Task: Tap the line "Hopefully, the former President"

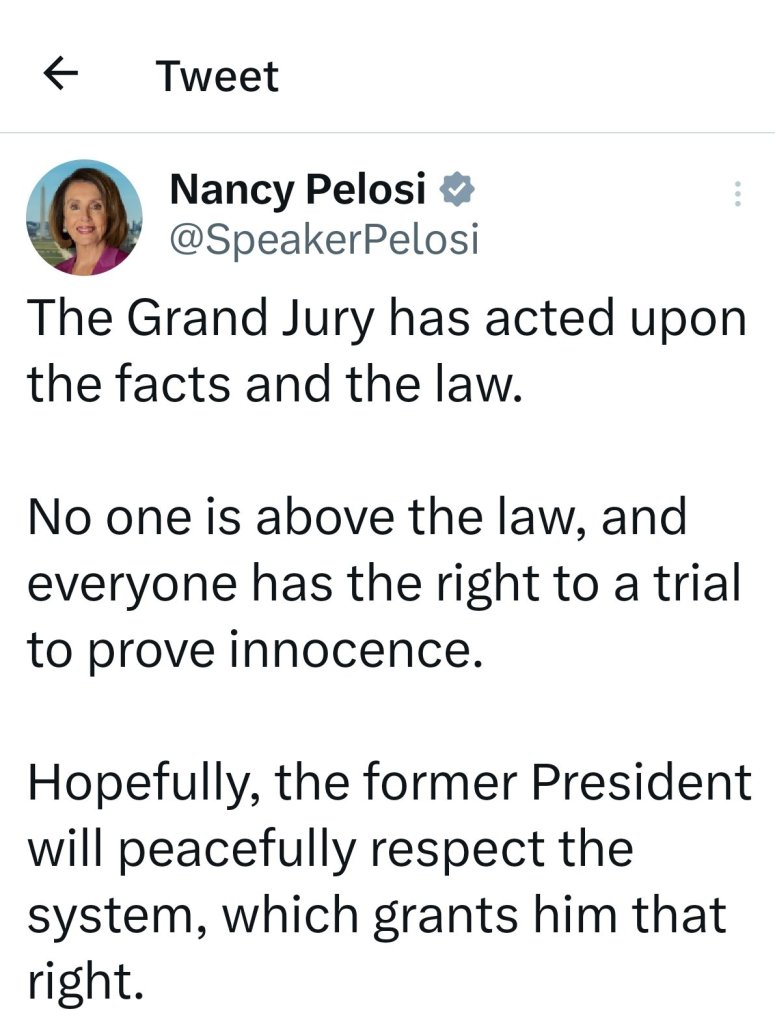Action: pyautogui.click(x=388, y=783)
